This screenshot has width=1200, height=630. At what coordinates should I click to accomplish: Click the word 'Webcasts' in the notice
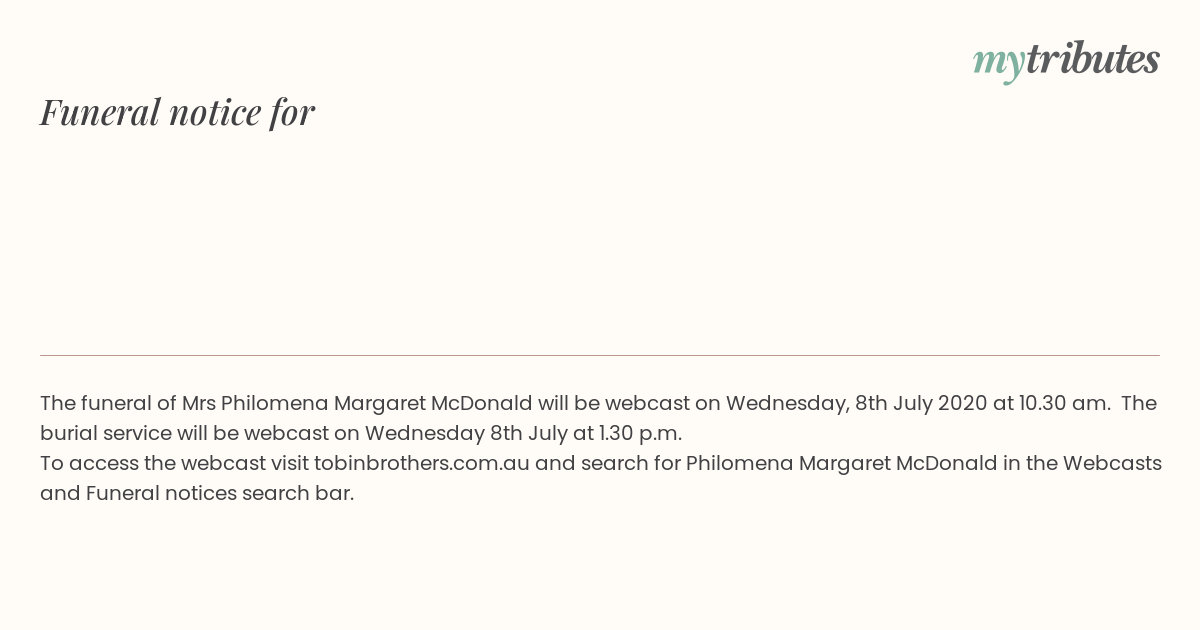click(x=1112, y=463)
